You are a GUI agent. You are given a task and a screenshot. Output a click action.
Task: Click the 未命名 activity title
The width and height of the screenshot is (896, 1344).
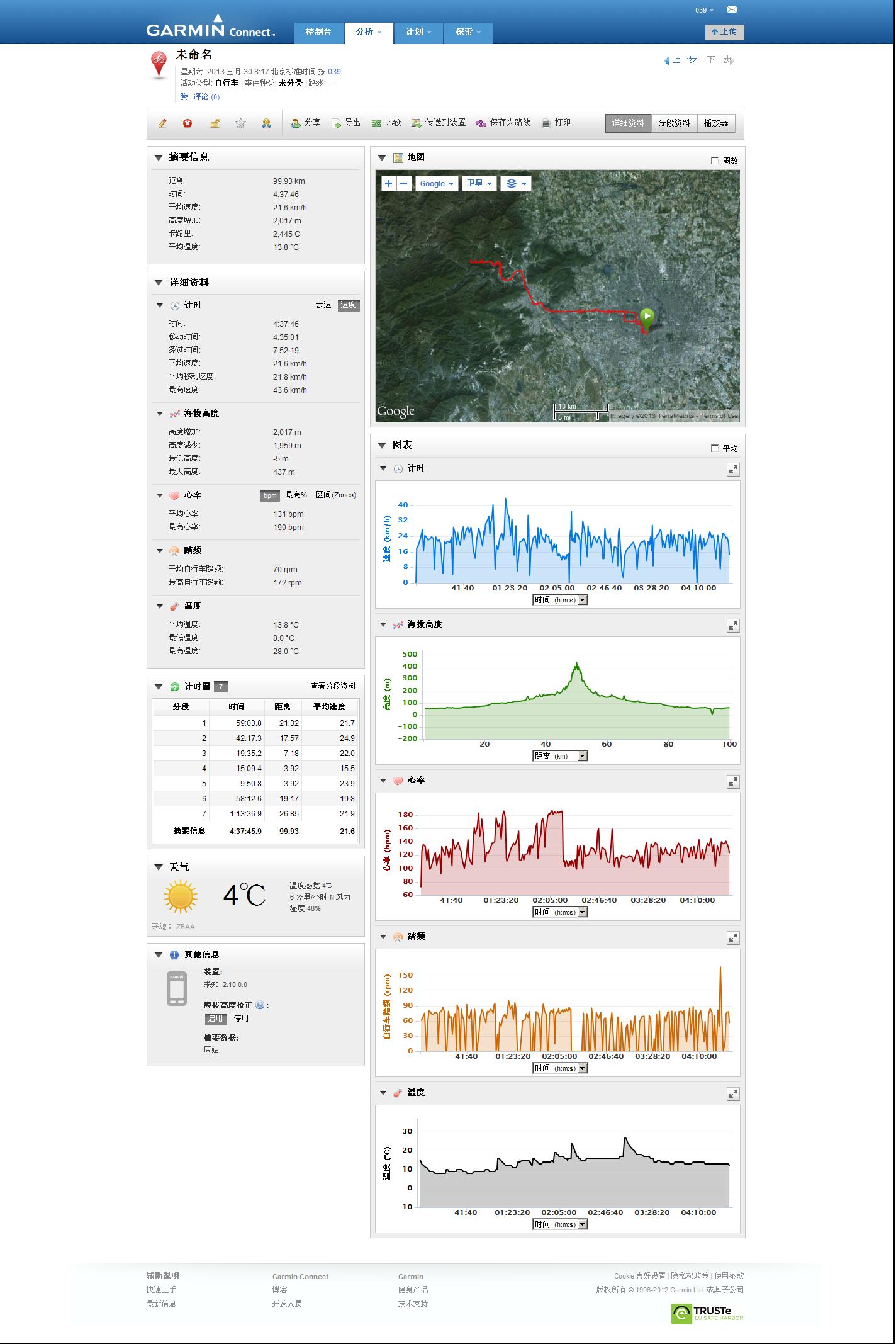(194, 55)
